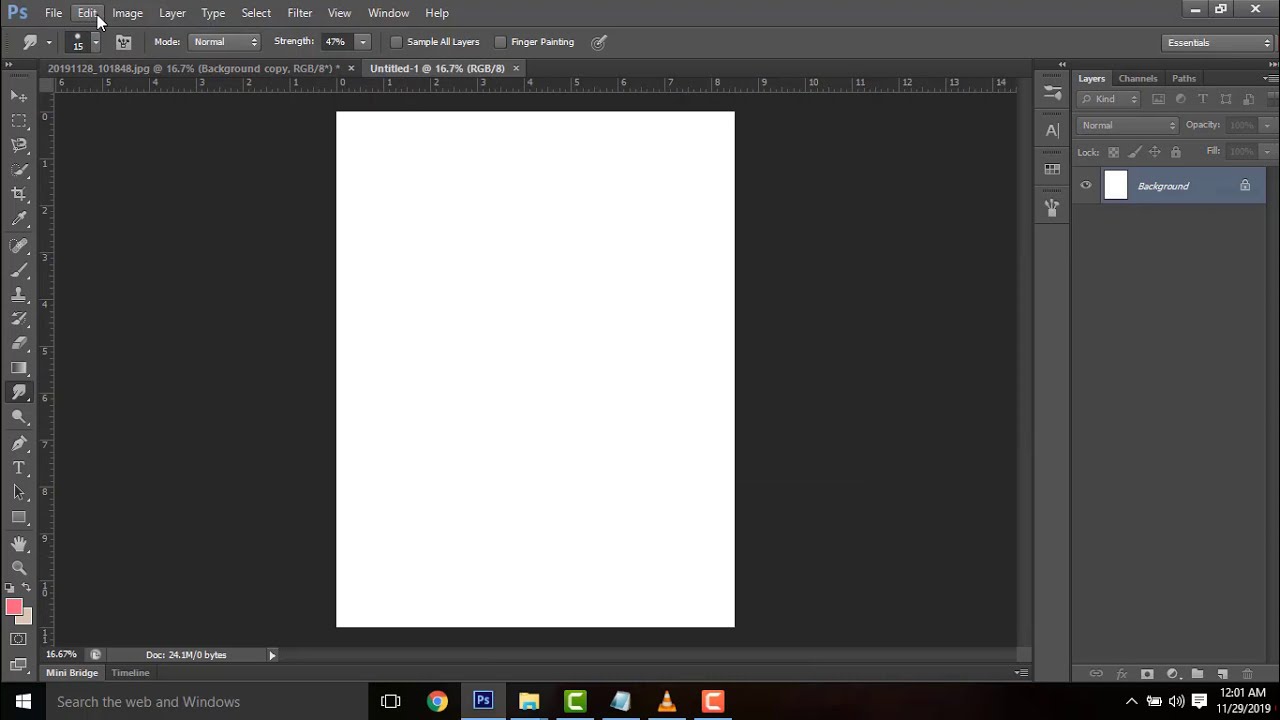Toggle type layer filter

tap(1203, 99)
